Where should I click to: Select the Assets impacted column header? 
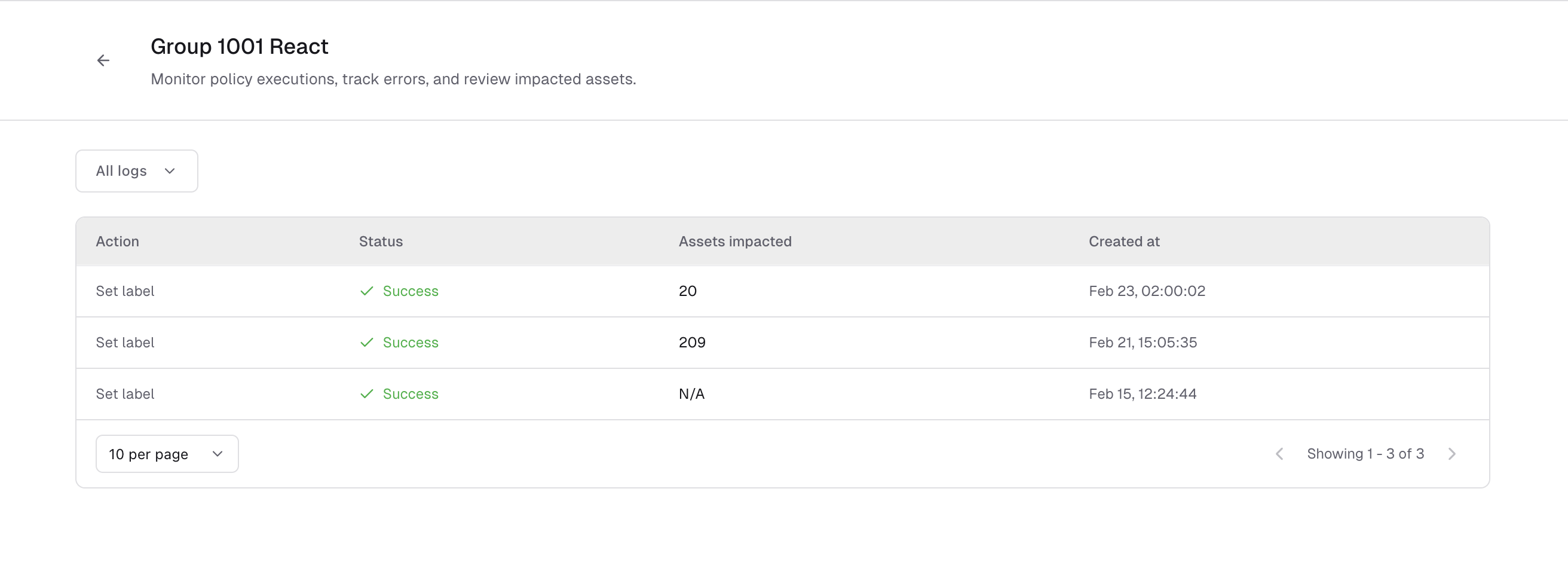(x=734, y=241)
